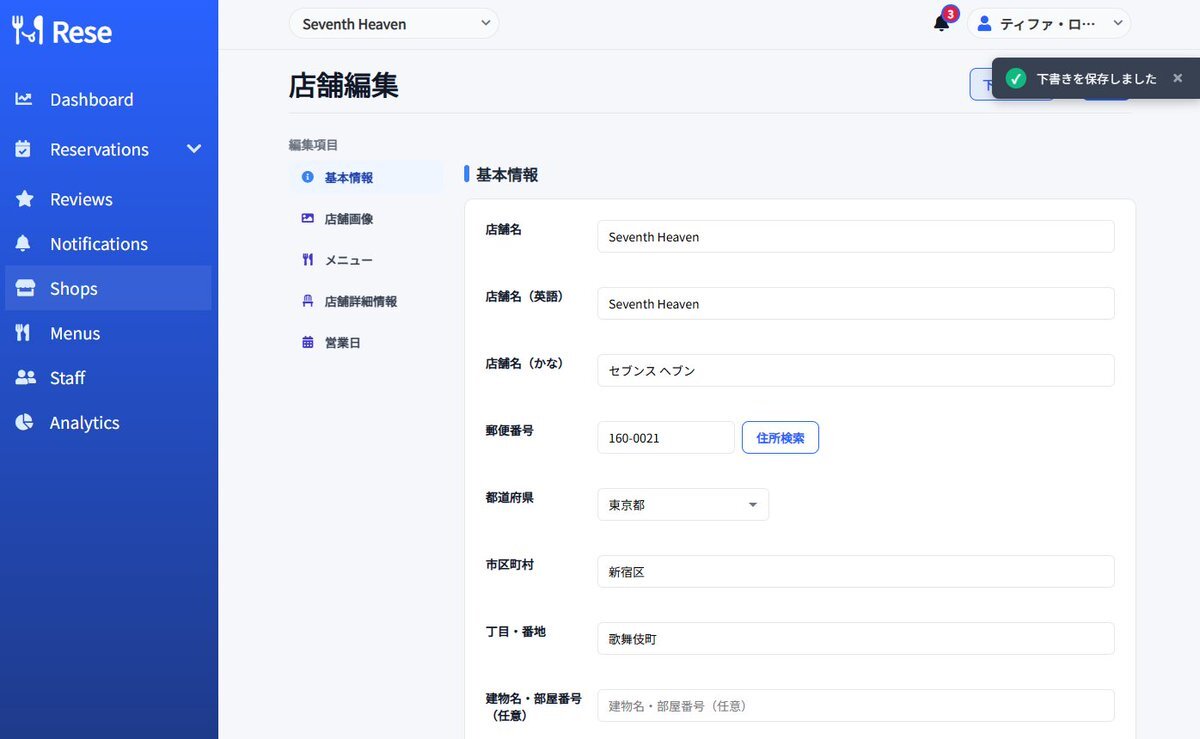Screen dimensions: 1200x739
Task: Focus the 建物名・部屋番号 field
Action: pos(855,706)
